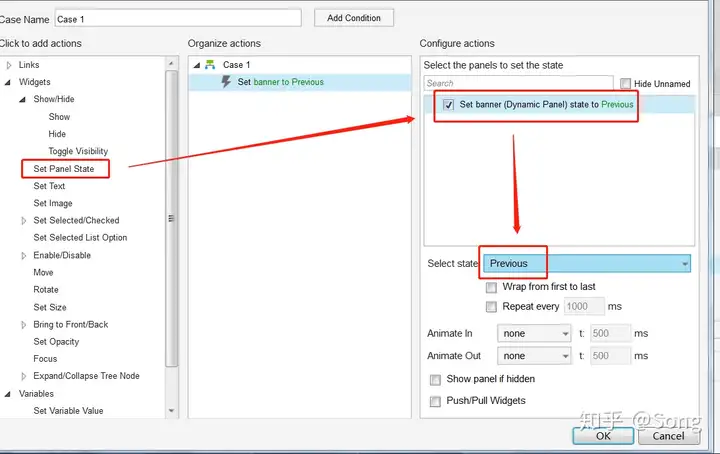Uncheck Set banner (Dynamic Panel) checkbox
This screenshot has height=454, width=720.
[x=448, y=105]
